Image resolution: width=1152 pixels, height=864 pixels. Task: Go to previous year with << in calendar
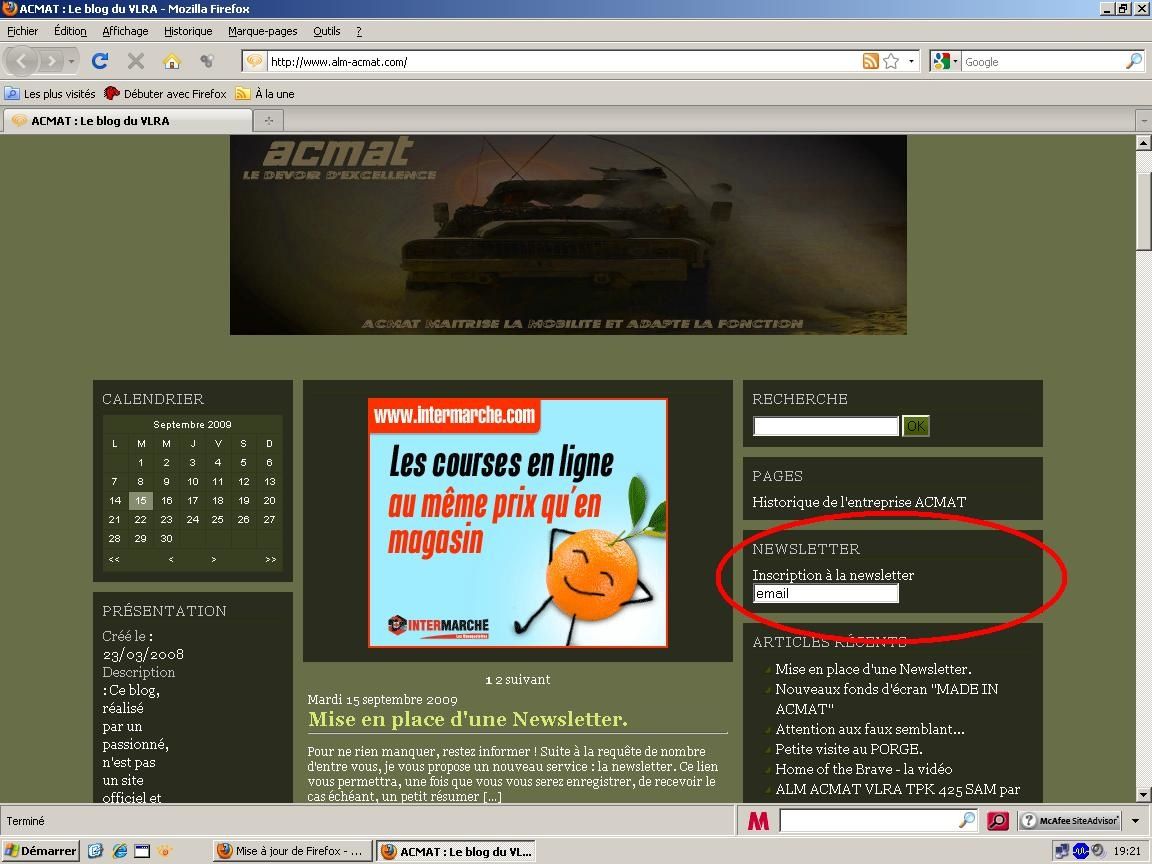[114, 559]
